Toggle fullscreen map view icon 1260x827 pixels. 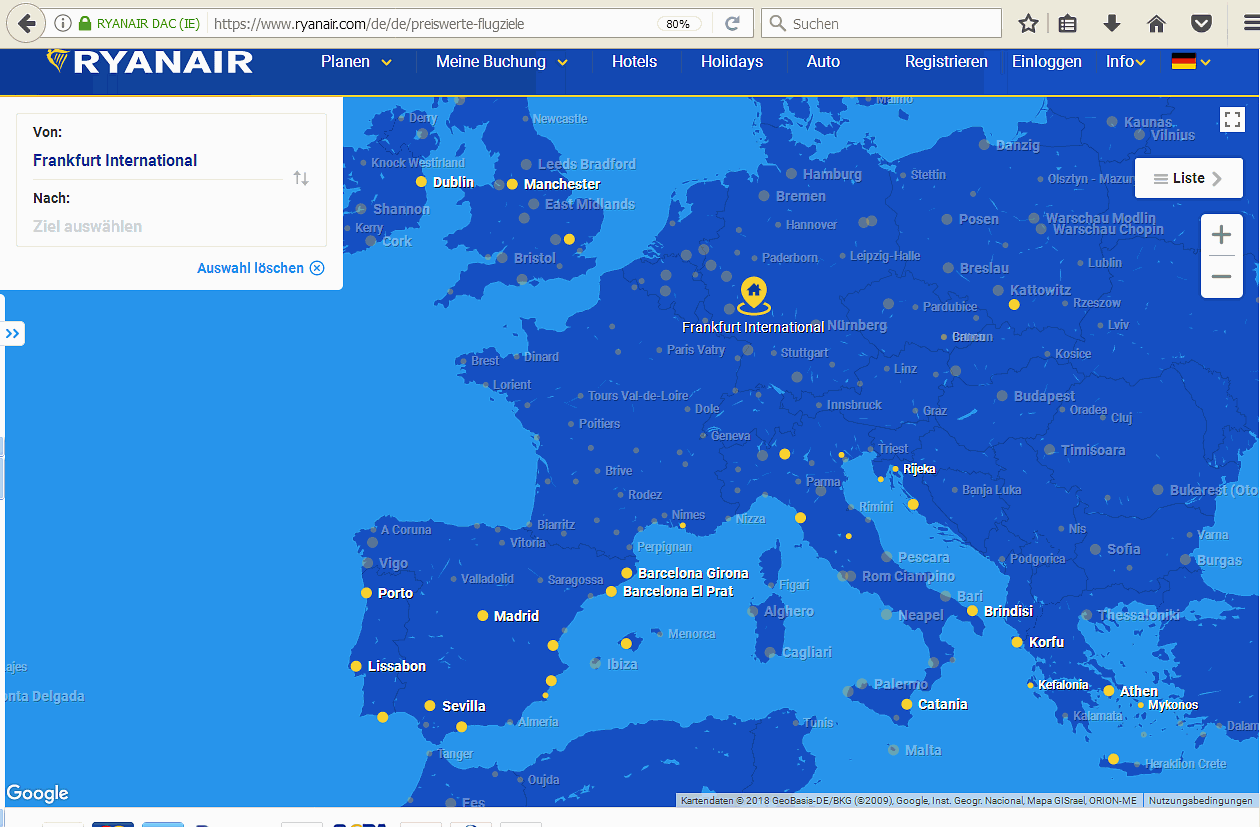1232,119
